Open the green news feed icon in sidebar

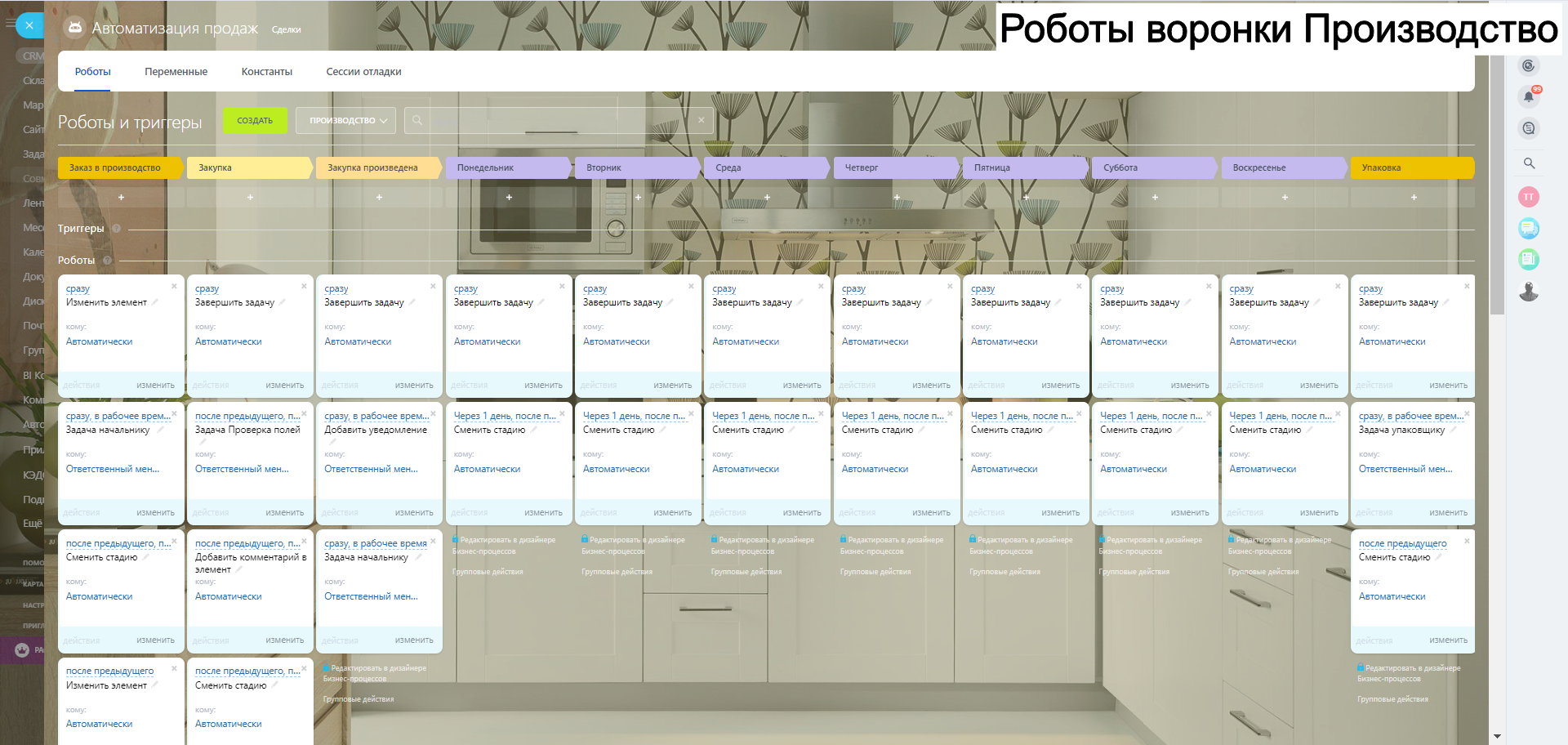[x=1529, y=260]
